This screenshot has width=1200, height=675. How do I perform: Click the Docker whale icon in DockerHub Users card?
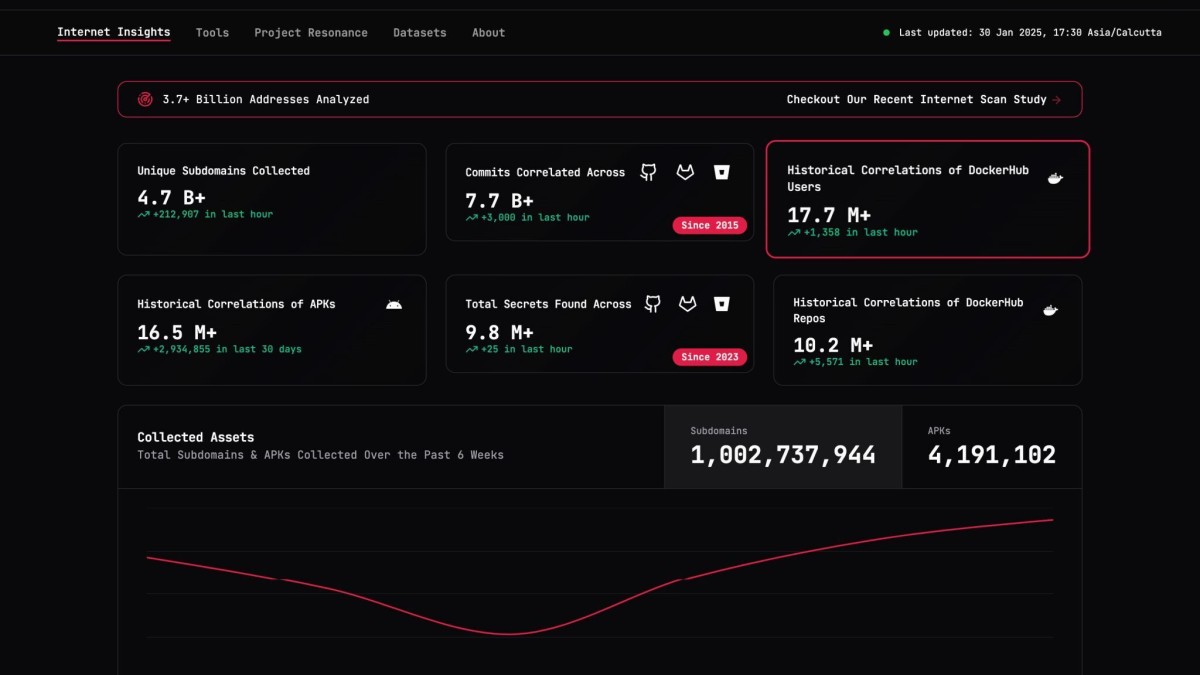pyautogui.click(x=1055, y=179)
